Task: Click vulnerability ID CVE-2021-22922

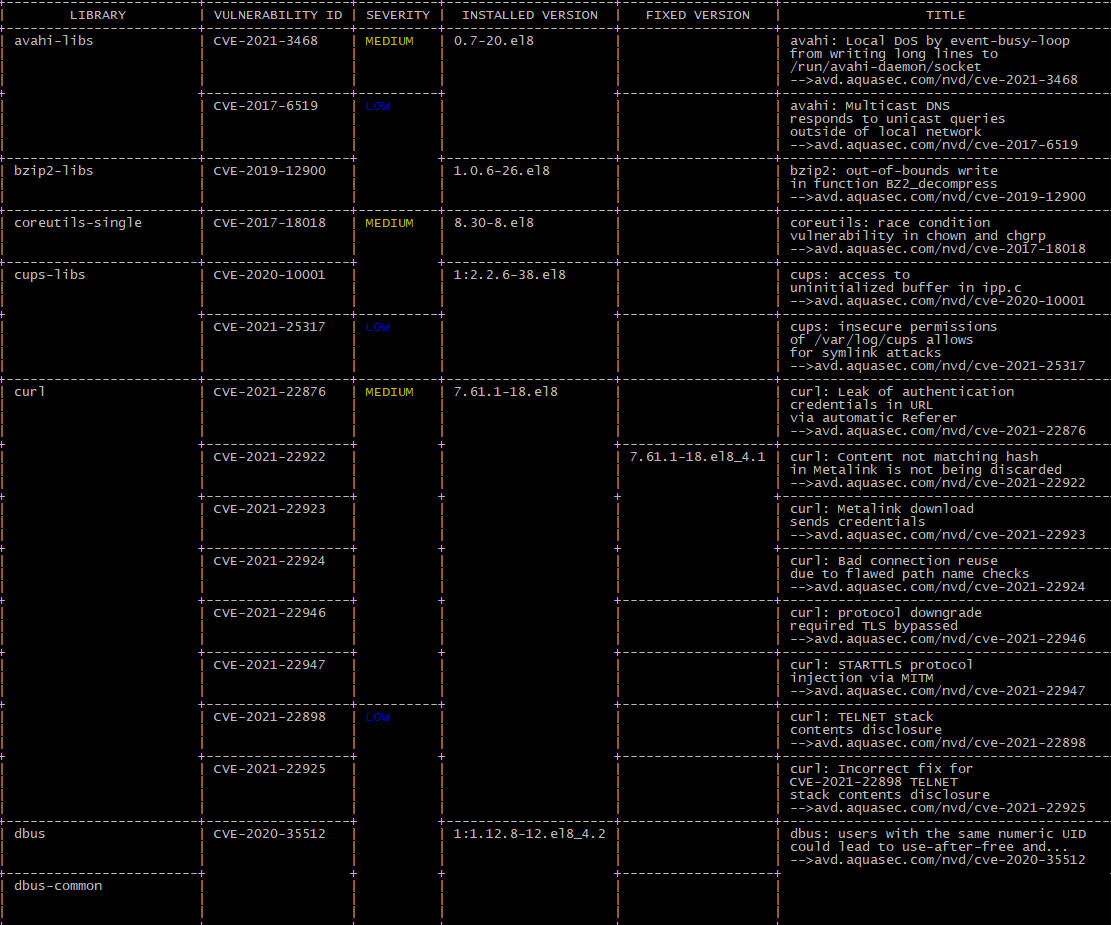Action: [270, 456]
